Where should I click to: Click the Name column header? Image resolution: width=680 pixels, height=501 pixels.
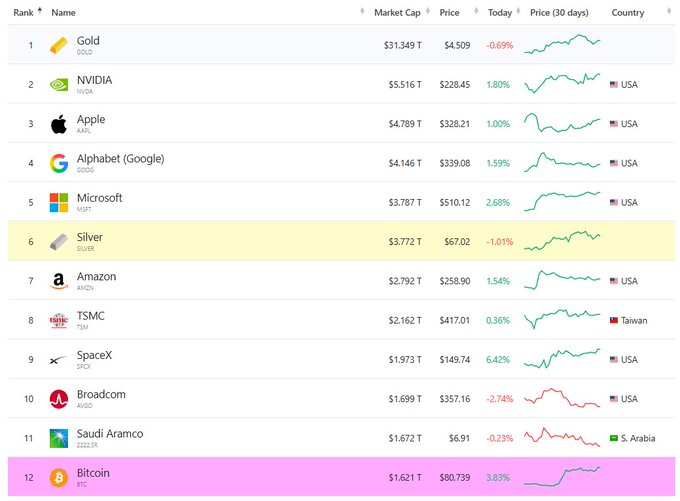[x=63, y=13]
